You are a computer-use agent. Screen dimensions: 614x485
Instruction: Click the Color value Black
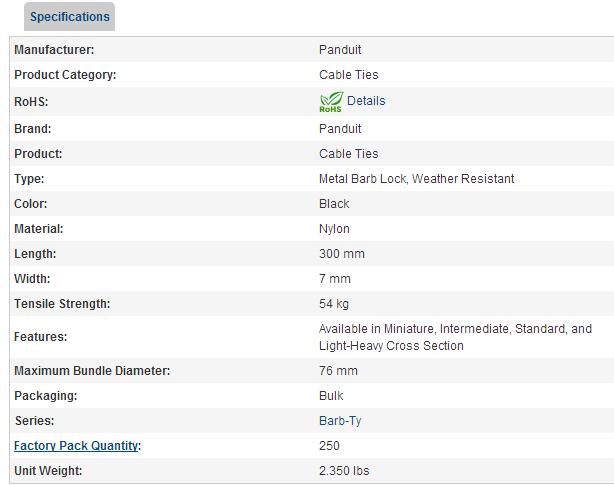(334, 204)
